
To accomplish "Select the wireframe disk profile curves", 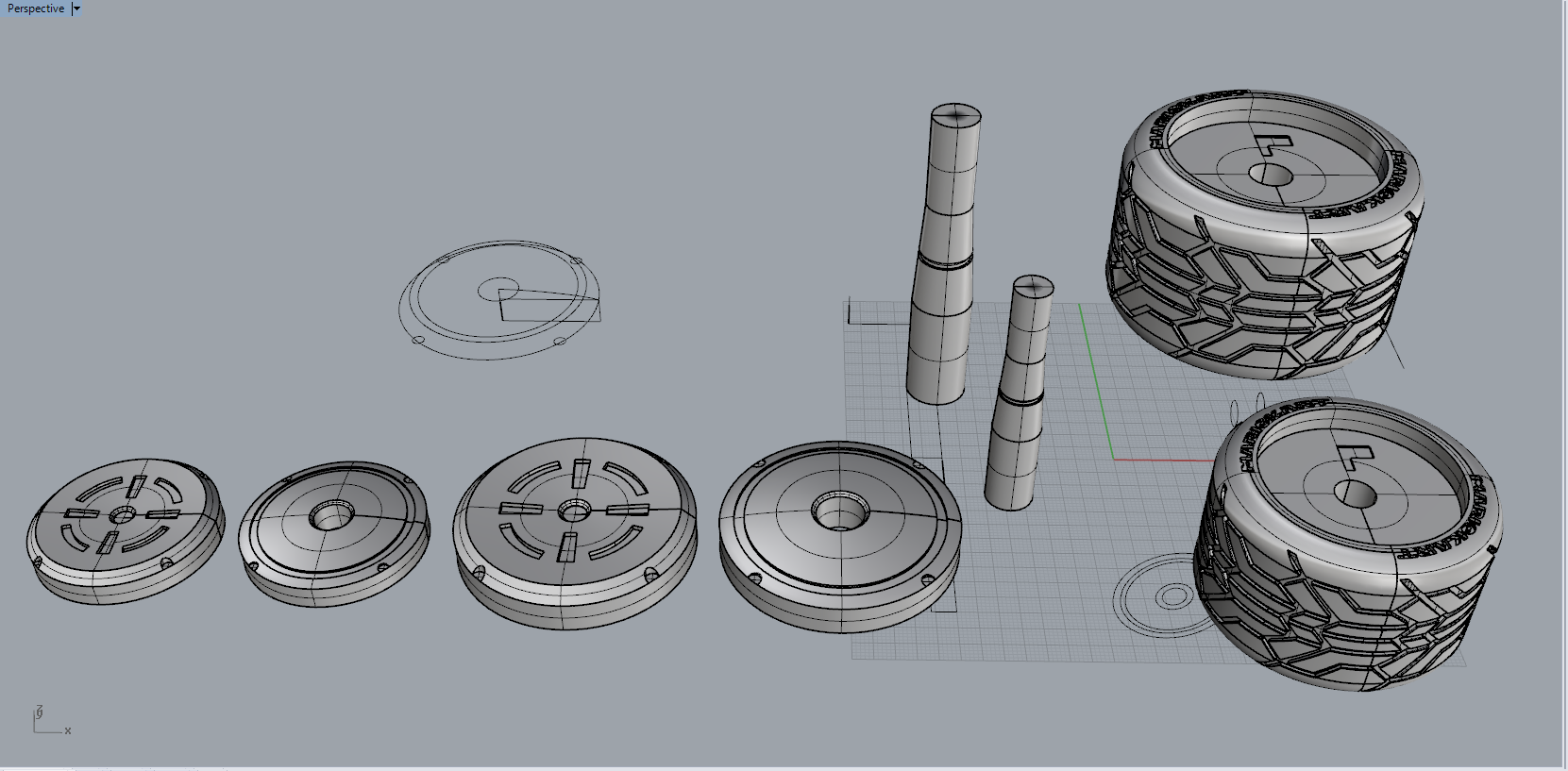I will pos(500,300).
